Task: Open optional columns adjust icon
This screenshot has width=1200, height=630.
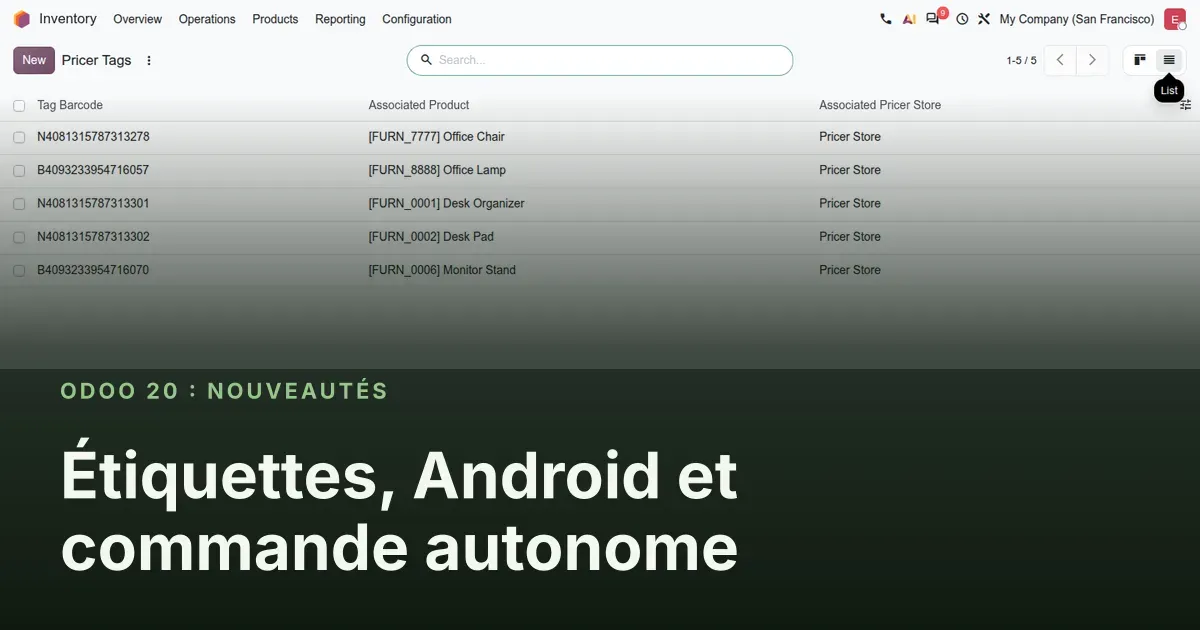Action: [1186, 105]
